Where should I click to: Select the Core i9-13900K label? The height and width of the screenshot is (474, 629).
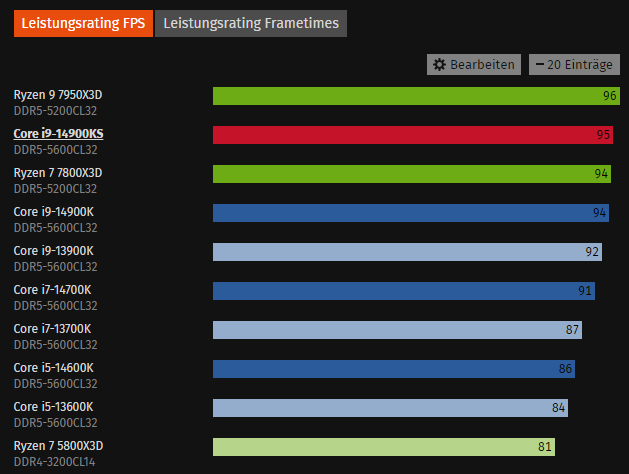(53, 251)
